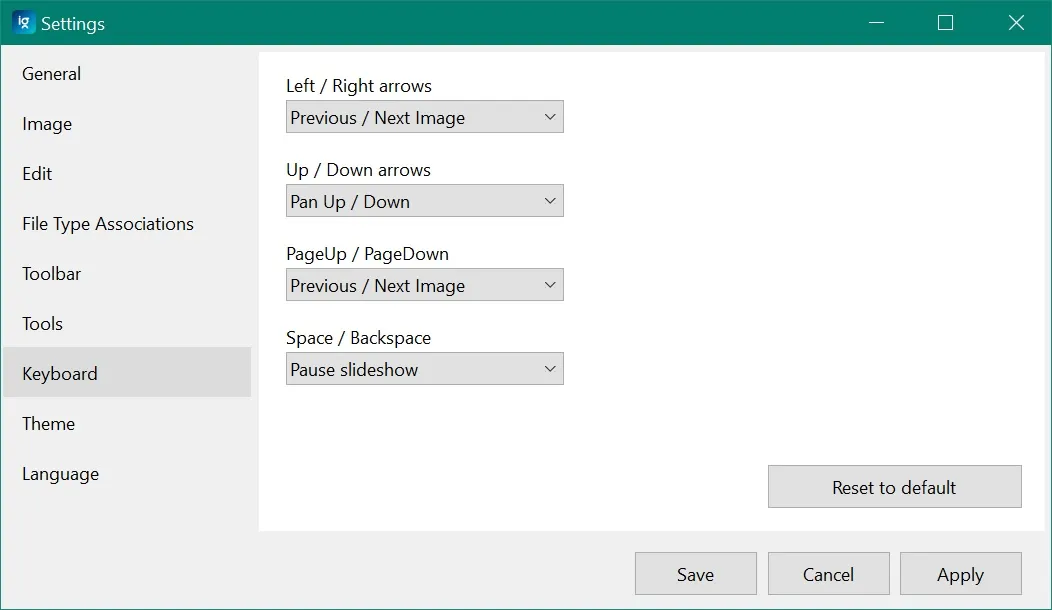Maximize the Settings window

click(945, 23)
